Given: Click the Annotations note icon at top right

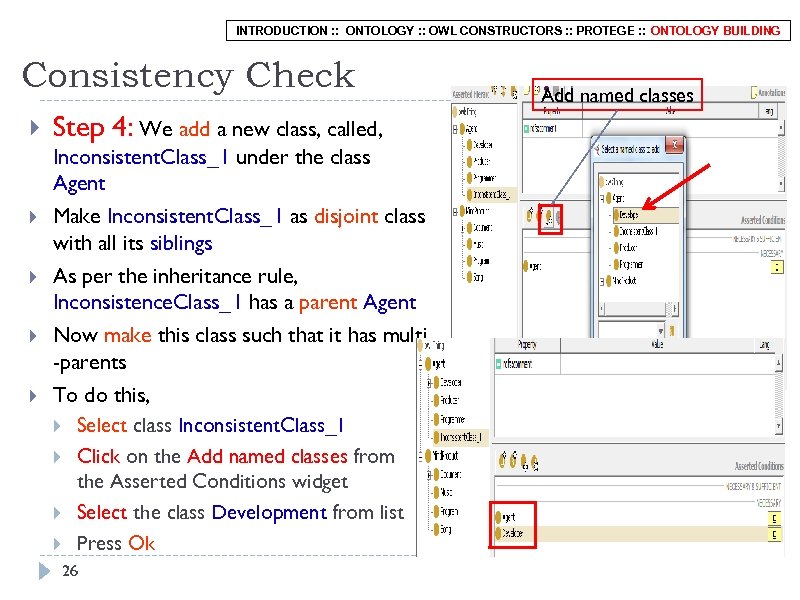Looking at the screenshot, I should (x=754, y=92).
